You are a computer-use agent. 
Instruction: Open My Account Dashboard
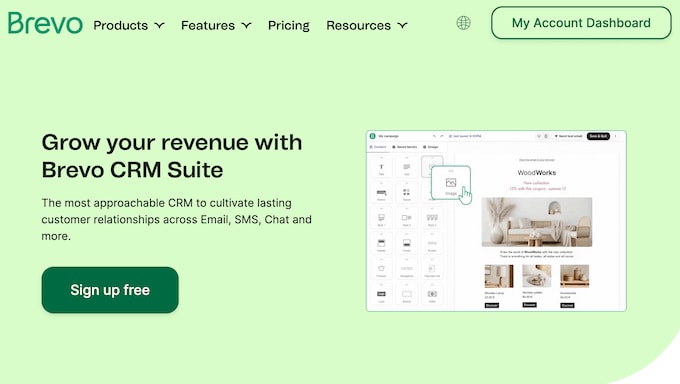coord(581,23)
